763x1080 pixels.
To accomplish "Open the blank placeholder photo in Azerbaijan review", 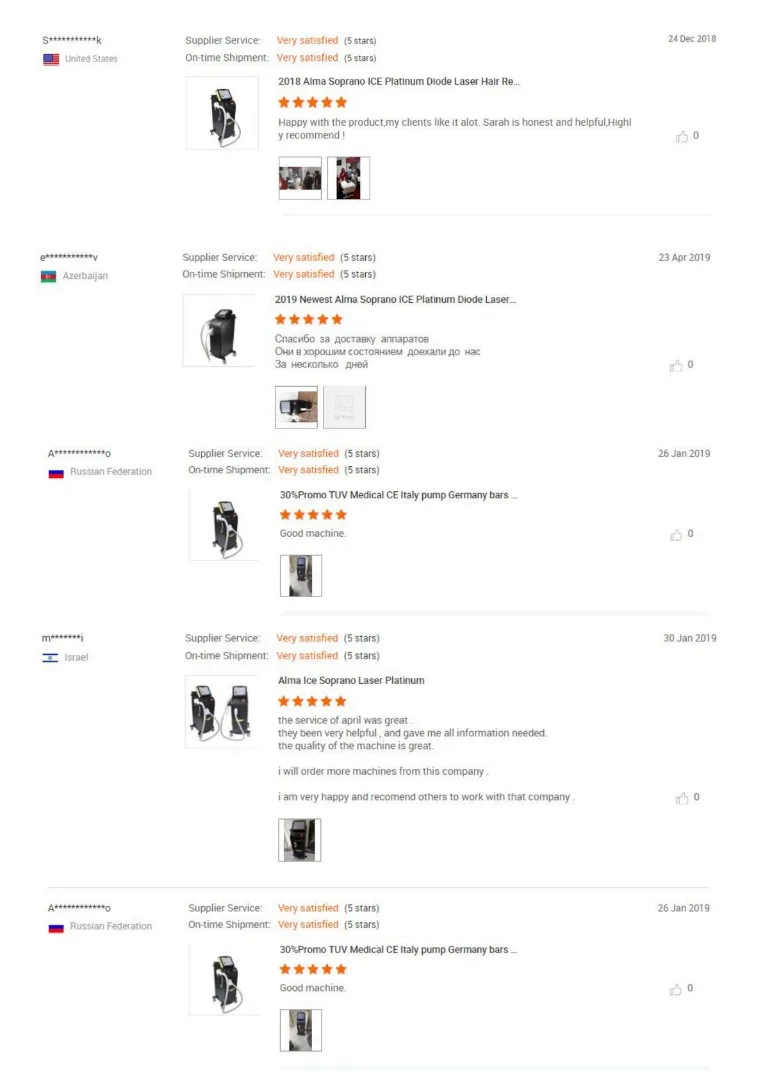I will click(x=344, y=407).
